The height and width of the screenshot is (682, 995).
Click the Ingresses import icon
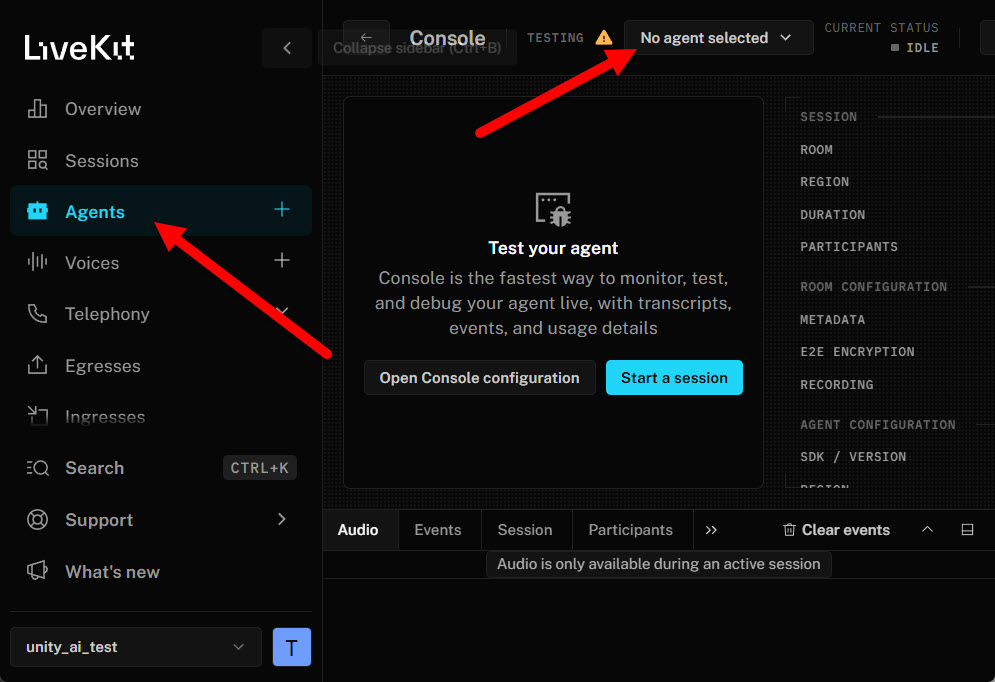coord(37,416)
